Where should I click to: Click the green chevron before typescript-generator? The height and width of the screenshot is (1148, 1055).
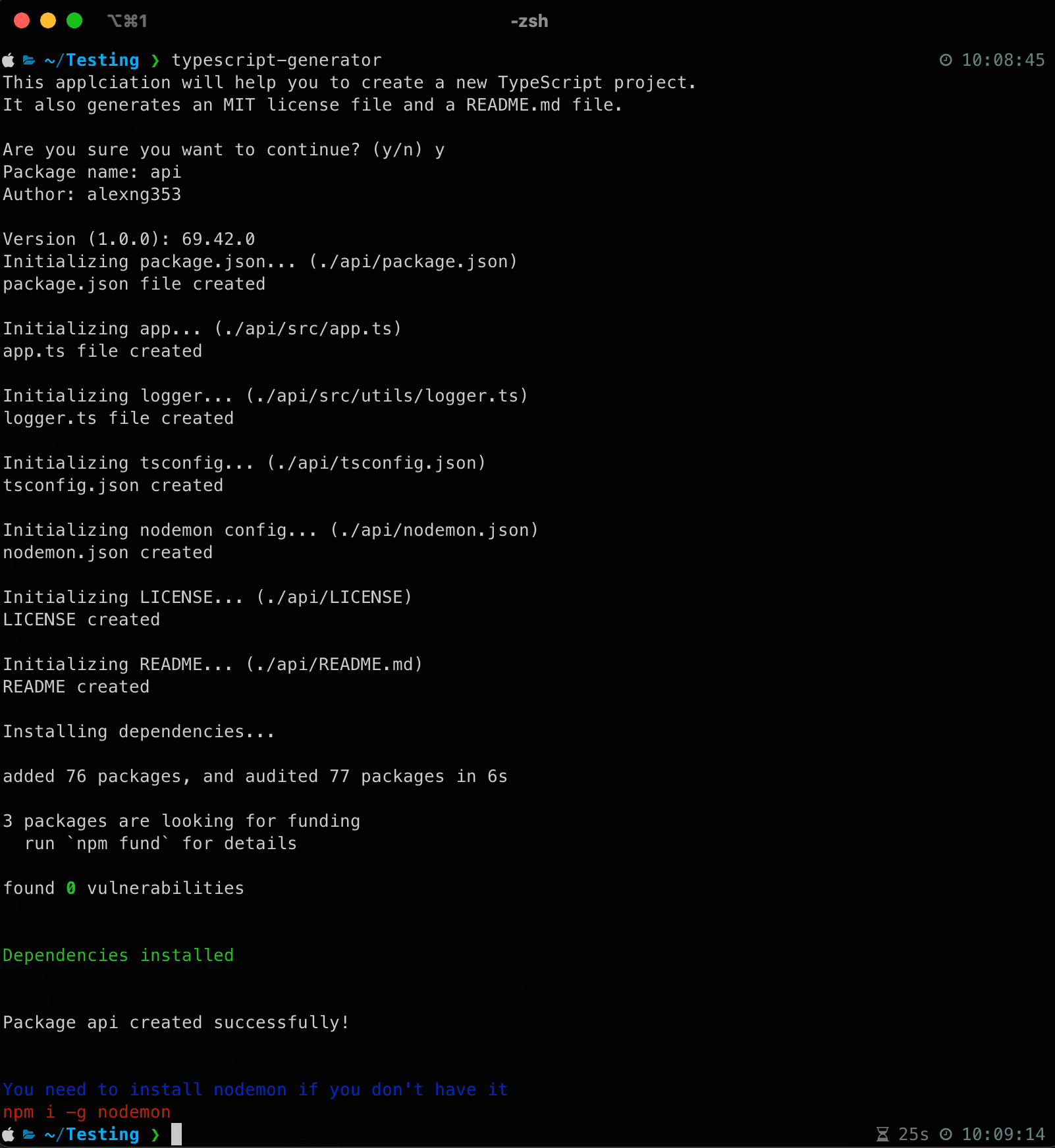(x=155, y=61)
